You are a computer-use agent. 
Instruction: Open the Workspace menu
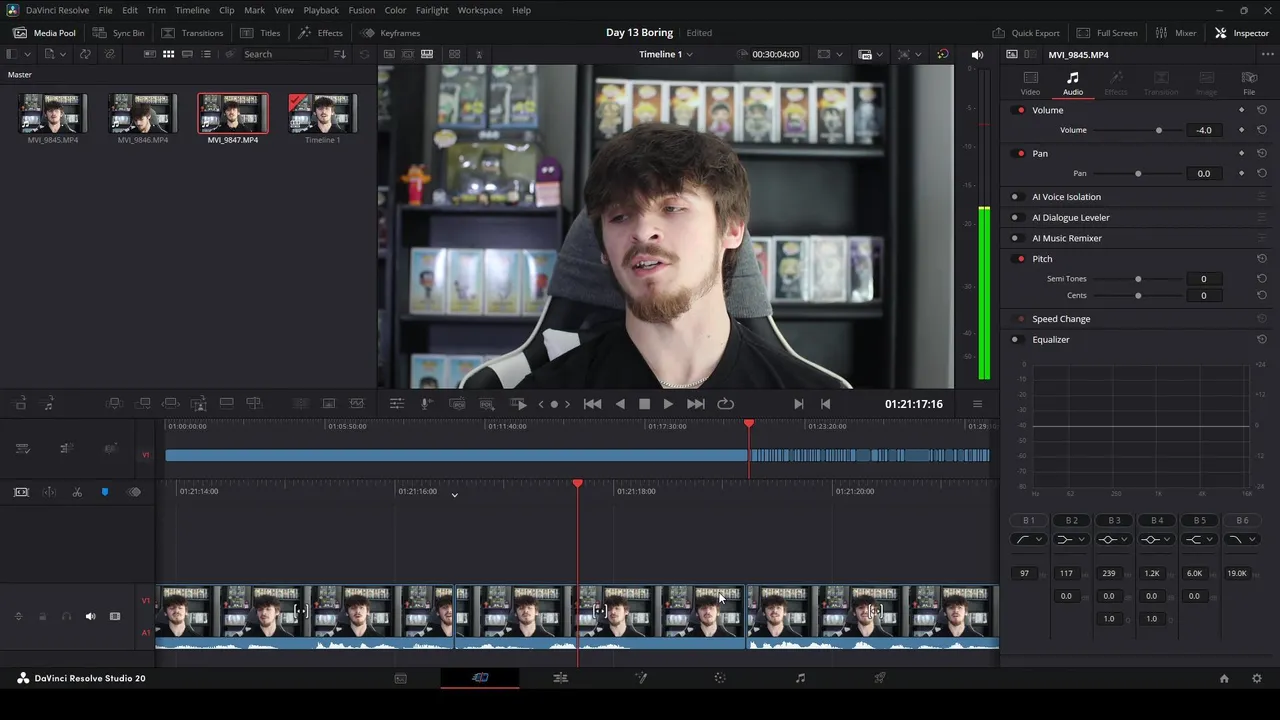pyautogui.click(x=480, y=10)
